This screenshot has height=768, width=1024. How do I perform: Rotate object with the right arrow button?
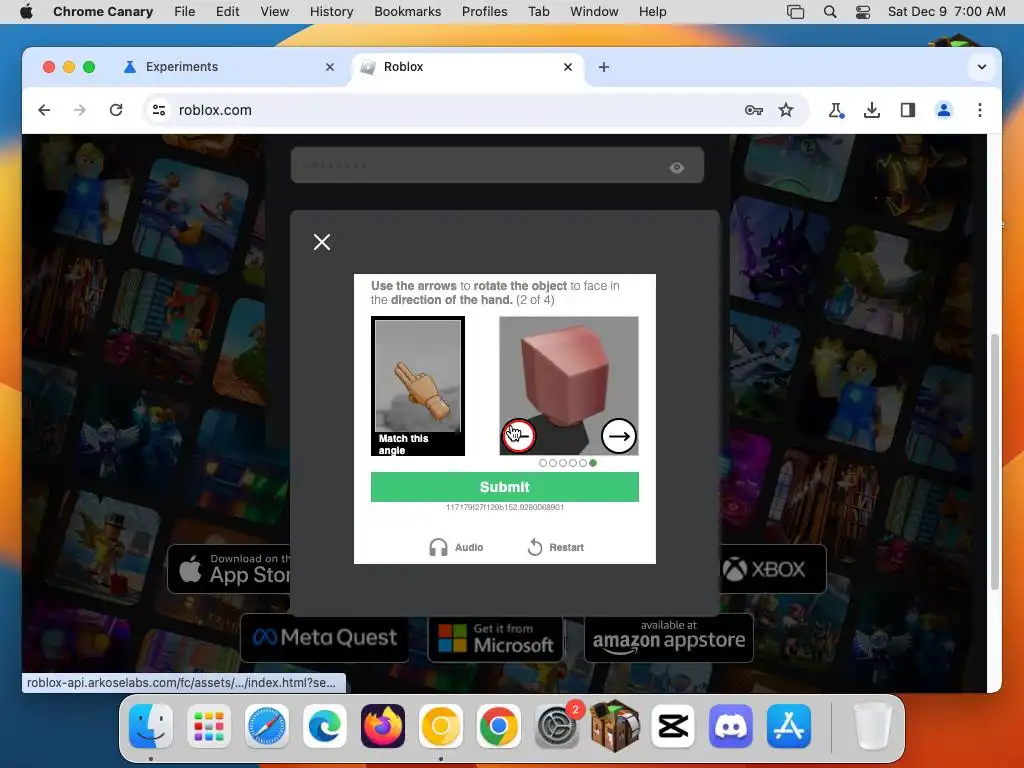pos(618,436)
